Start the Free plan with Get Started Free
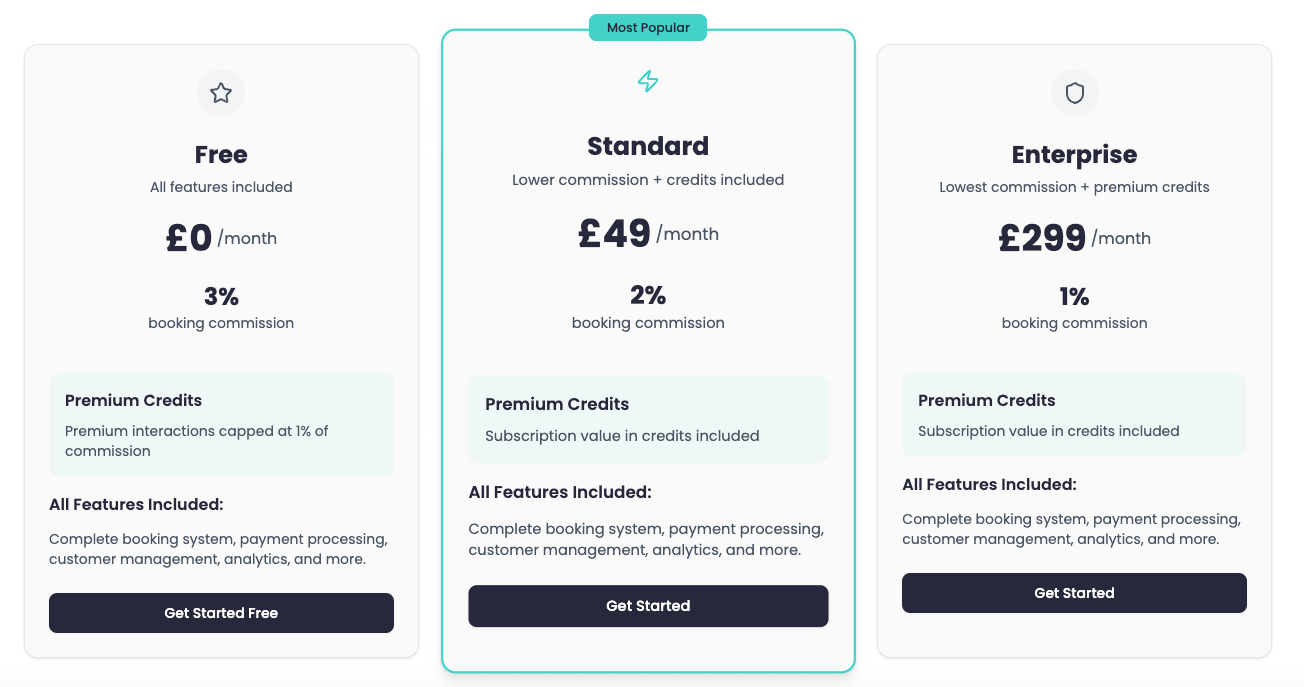The height and width of the screenshot is (687, 1304). pyautogui.click(x=221, y=613)
